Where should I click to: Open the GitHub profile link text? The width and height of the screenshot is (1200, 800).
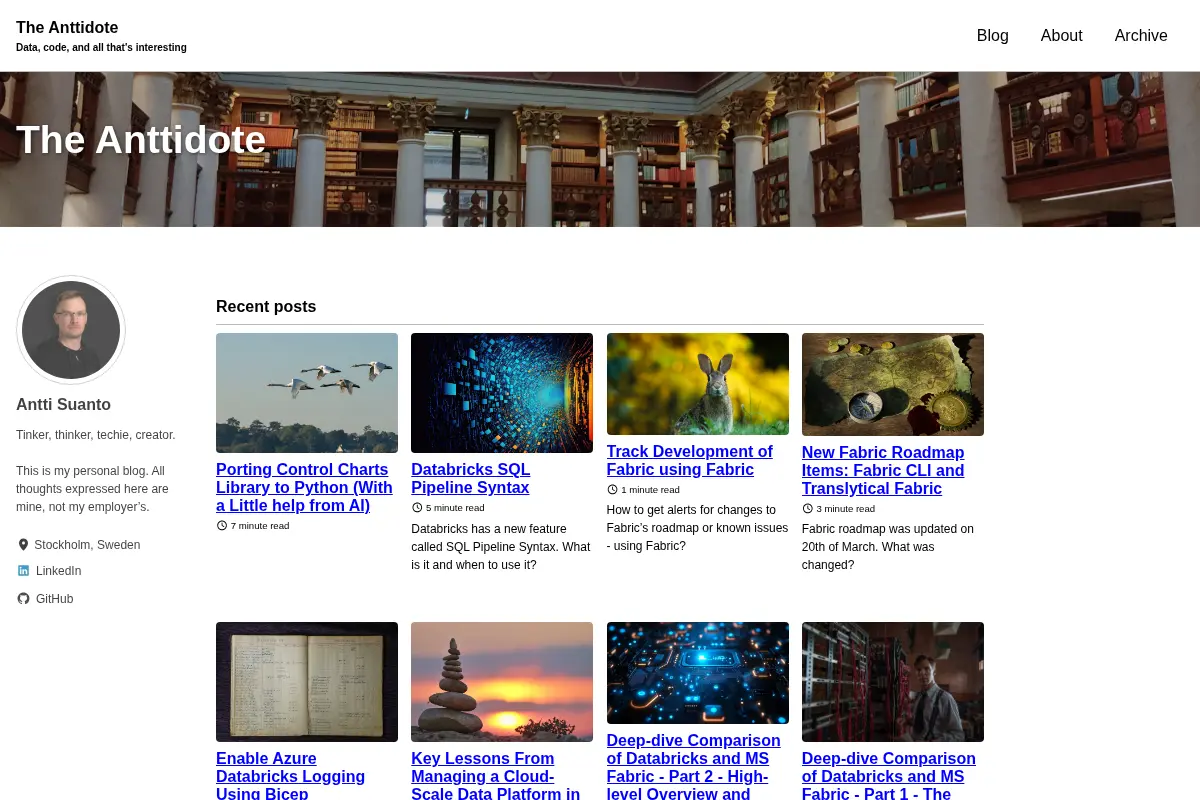[x=54, y=599]
